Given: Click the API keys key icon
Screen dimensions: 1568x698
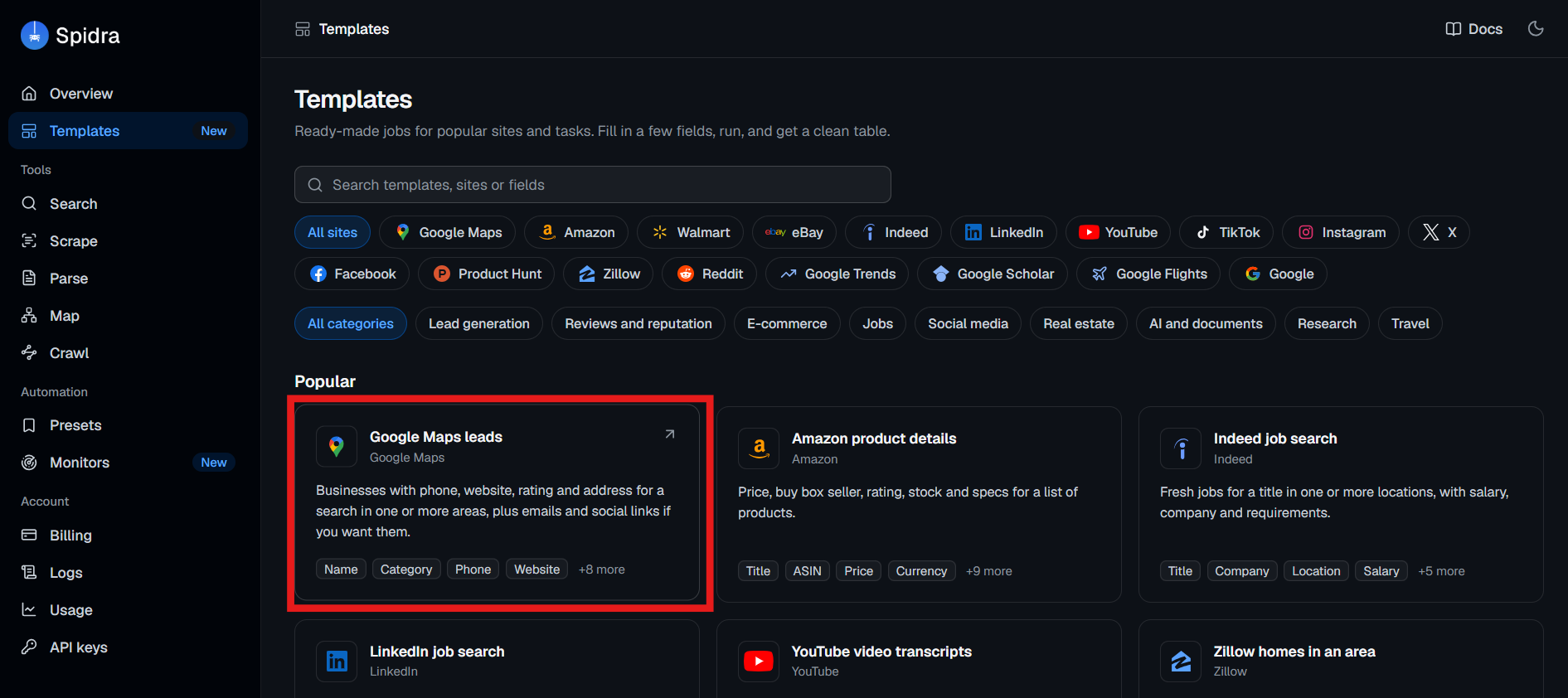Looking at the screenshot, I should 29,647.
